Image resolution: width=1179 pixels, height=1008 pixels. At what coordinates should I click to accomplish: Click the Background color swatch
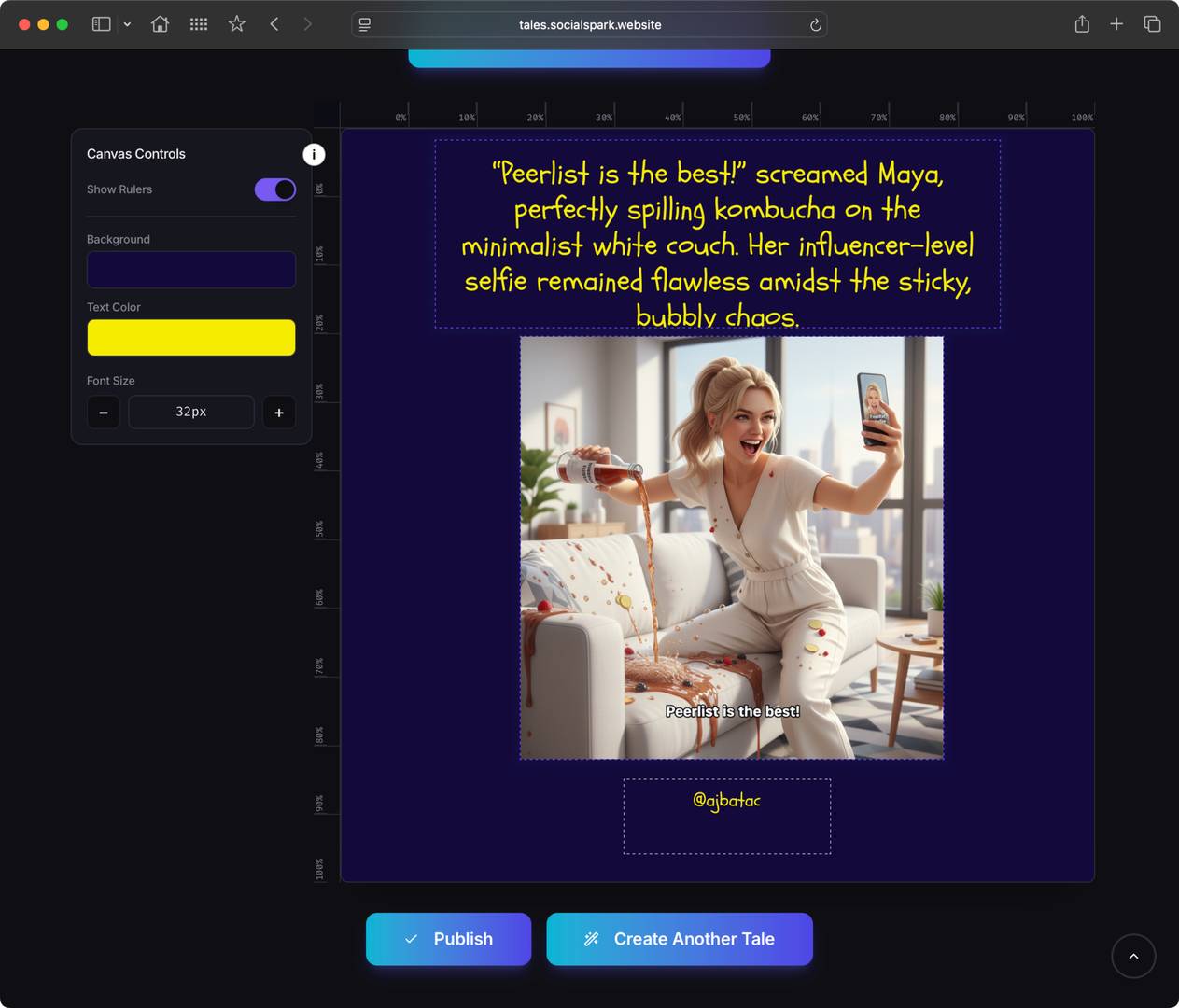click(190, 270)
